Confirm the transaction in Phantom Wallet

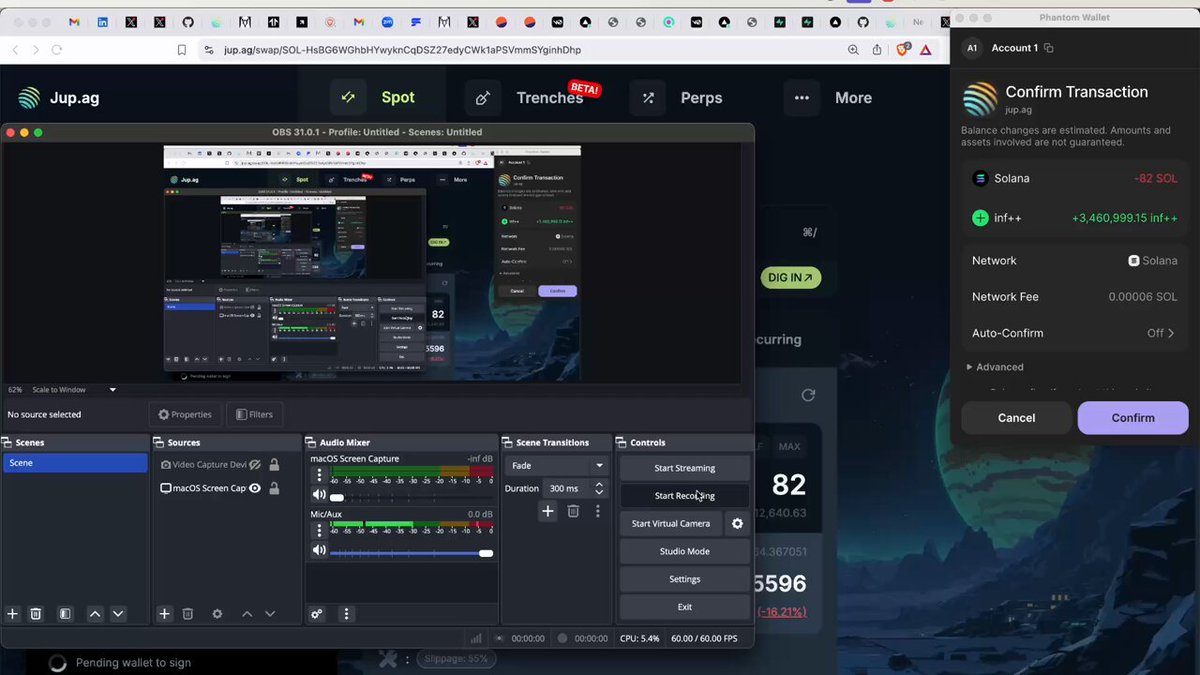tap(1133, 418)
